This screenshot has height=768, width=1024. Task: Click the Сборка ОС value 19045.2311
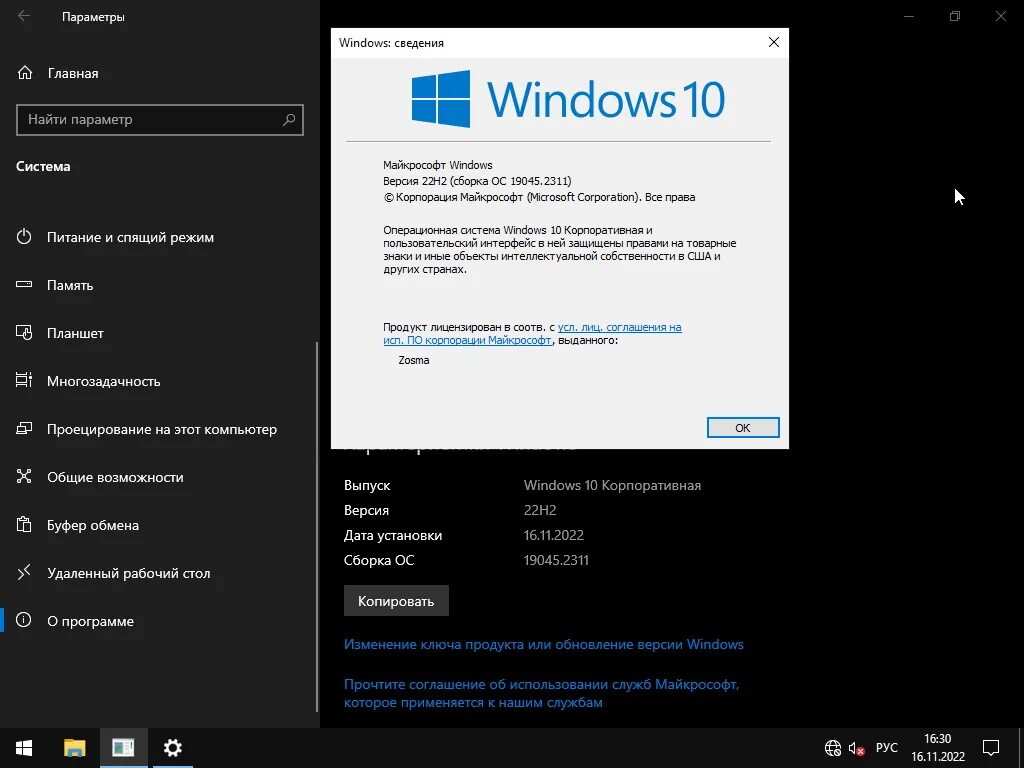click(556, 560)
